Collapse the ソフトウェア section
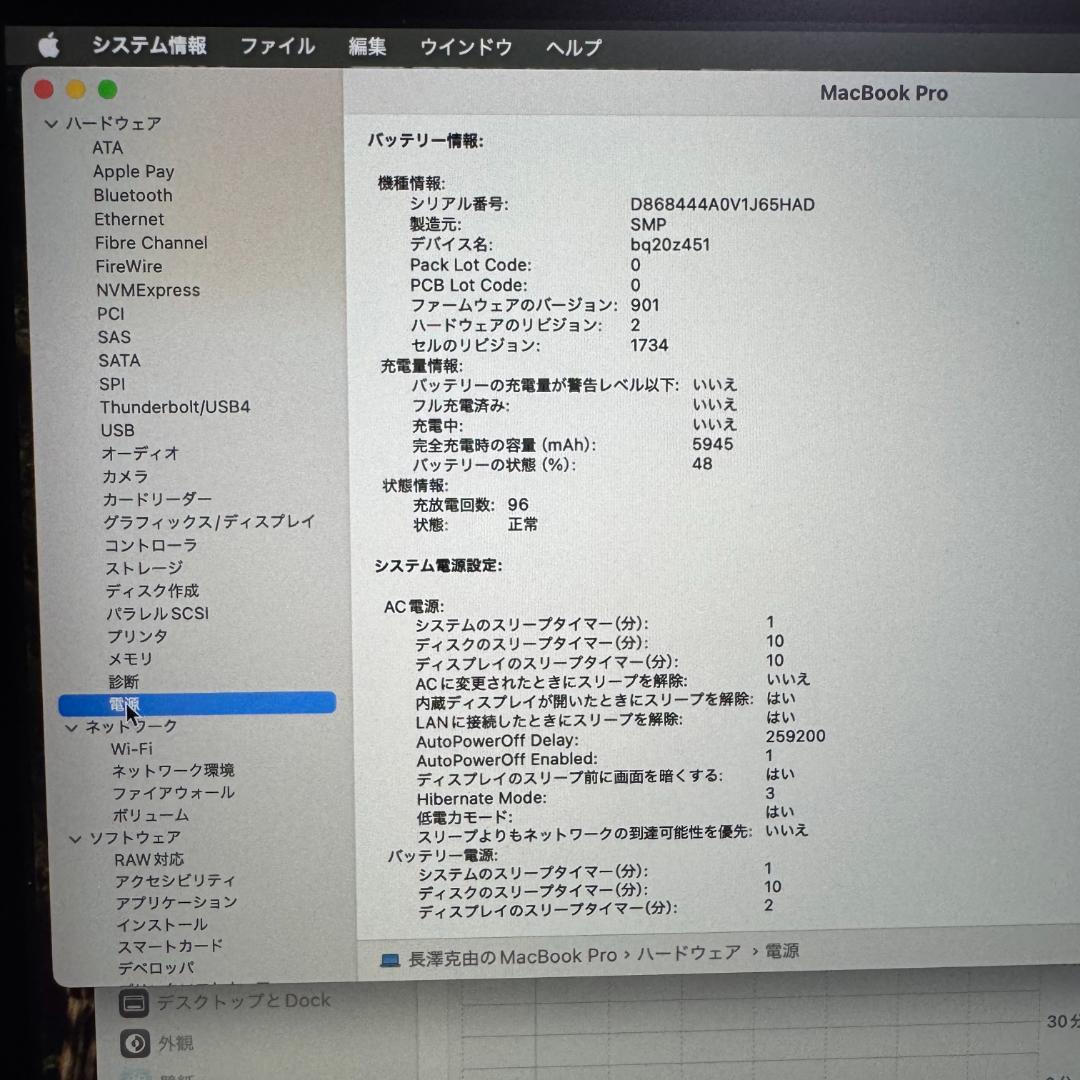This screenshot has height=1080, width=1080. pyautogui.click(x=75, y=837)
